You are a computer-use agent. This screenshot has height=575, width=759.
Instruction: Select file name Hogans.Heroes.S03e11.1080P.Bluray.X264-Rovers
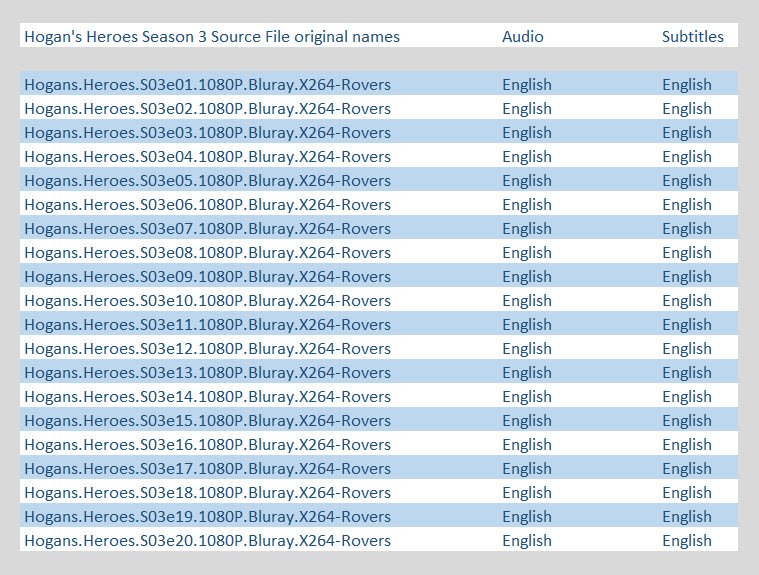click(x=208, y=325)
